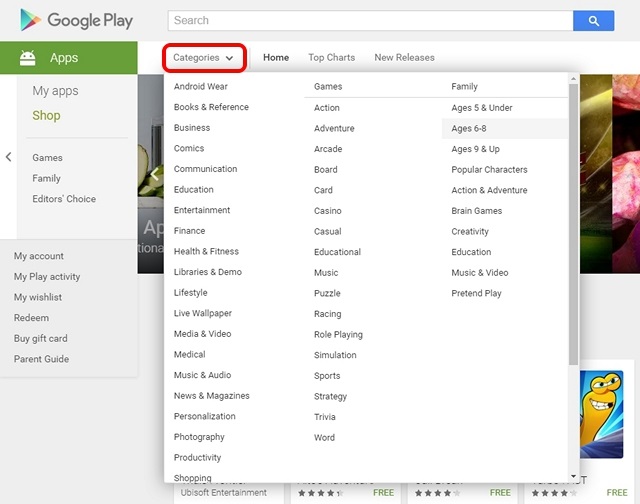Select Strategy games category
640x504 pixels.
(x=330, y=396)
